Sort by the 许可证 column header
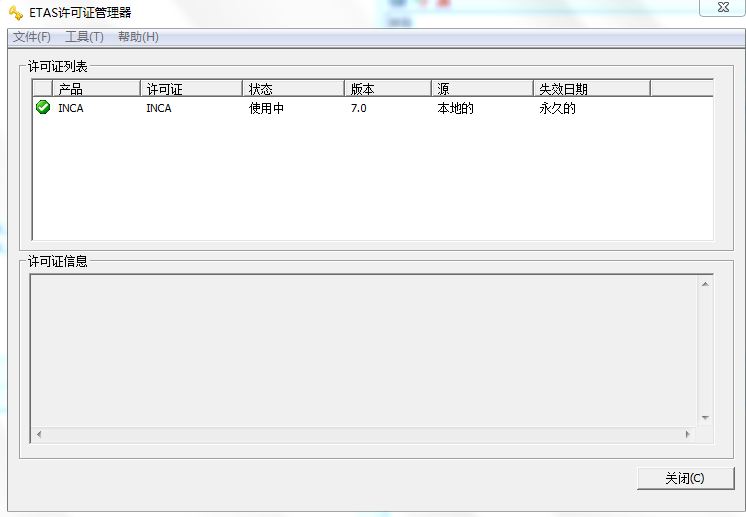The width and height of the screenshot is (746, 517). click(191, 89)
